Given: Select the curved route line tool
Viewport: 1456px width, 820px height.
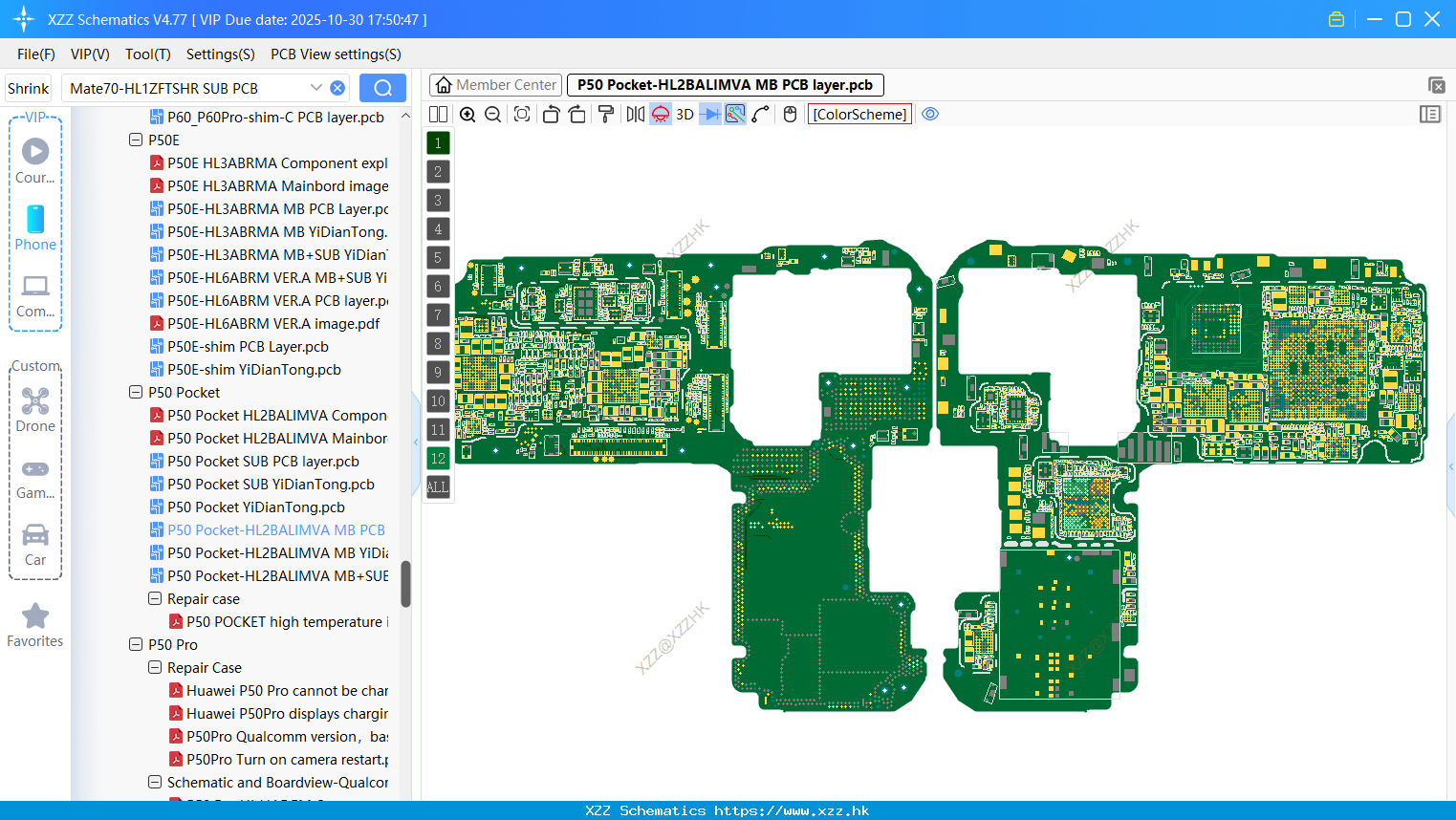Looking at the screenshot, I should [761, 114].
